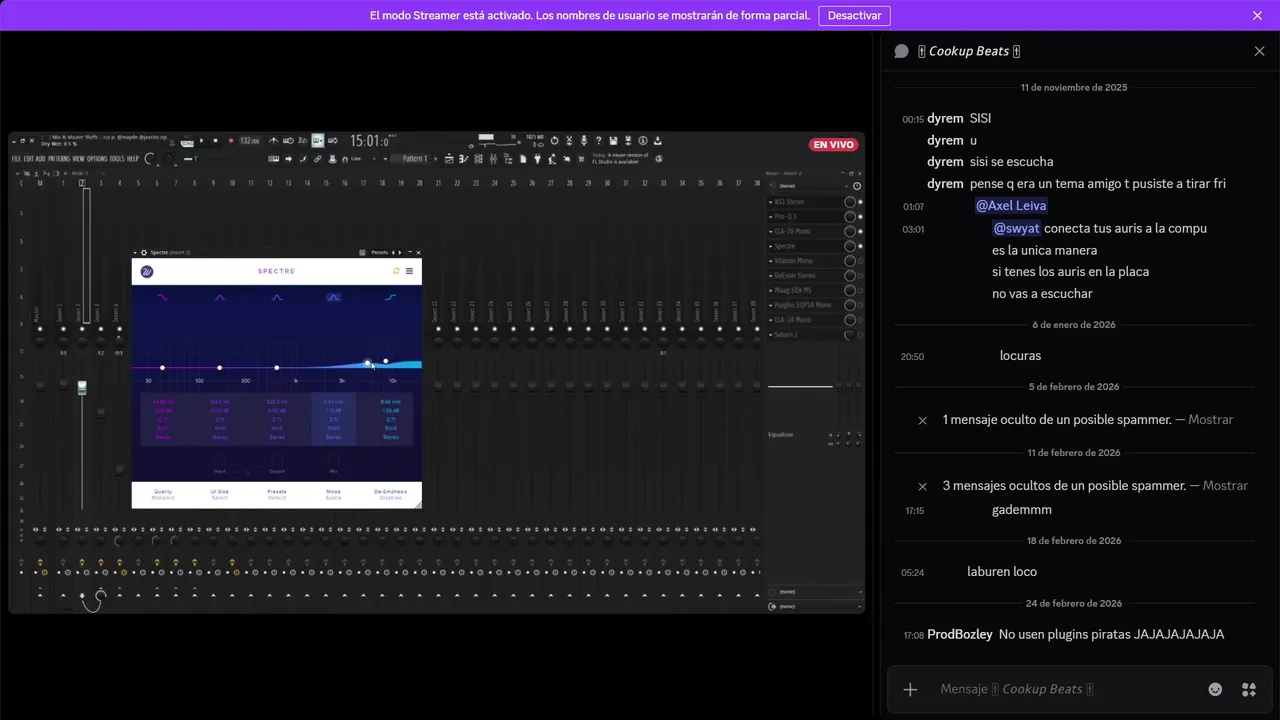Click the stamp tool icon in toolbar
The width and height of the screenshot is (1280, 720).
(332, 159)
